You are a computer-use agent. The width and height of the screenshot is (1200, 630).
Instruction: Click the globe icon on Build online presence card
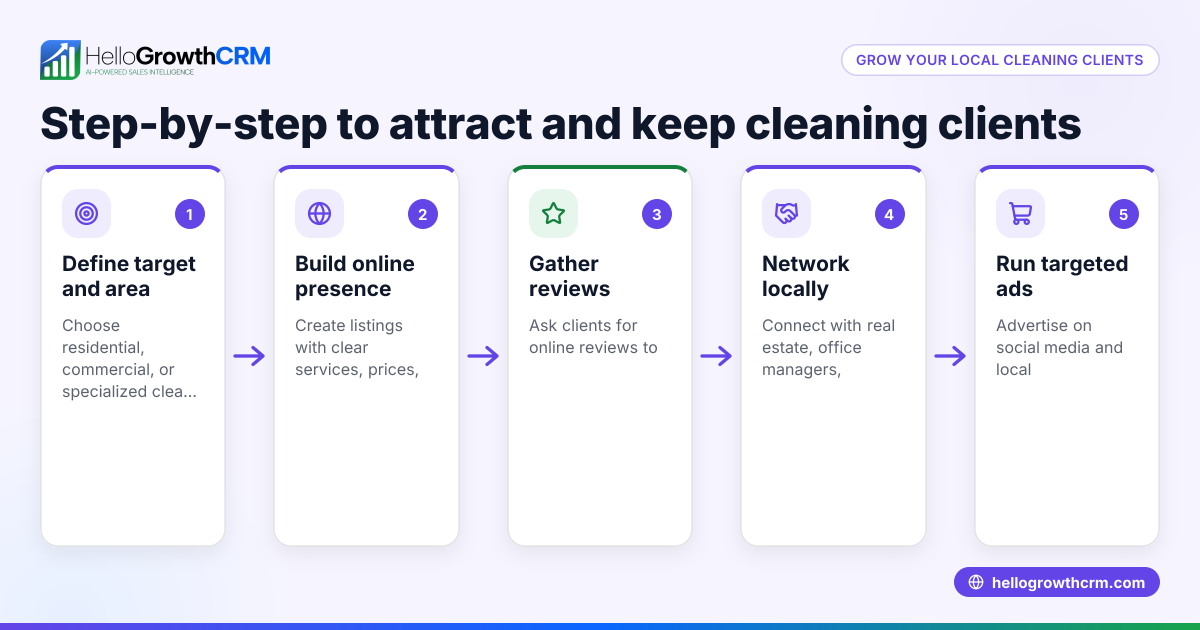pos(319,214)
